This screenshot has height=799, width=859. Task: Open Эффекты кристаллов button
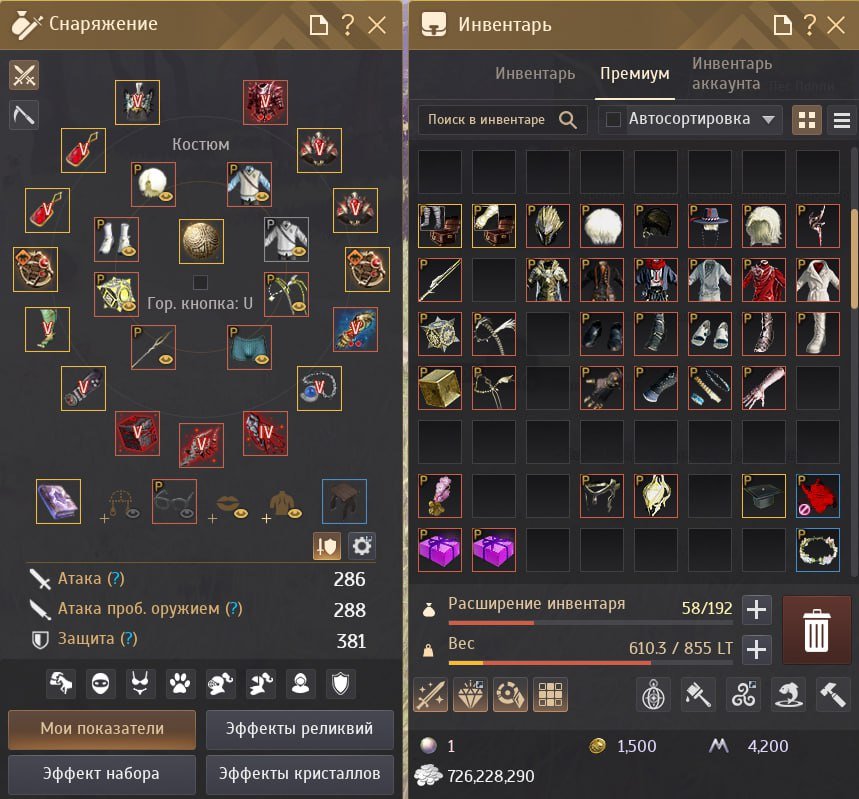(300, 774)
